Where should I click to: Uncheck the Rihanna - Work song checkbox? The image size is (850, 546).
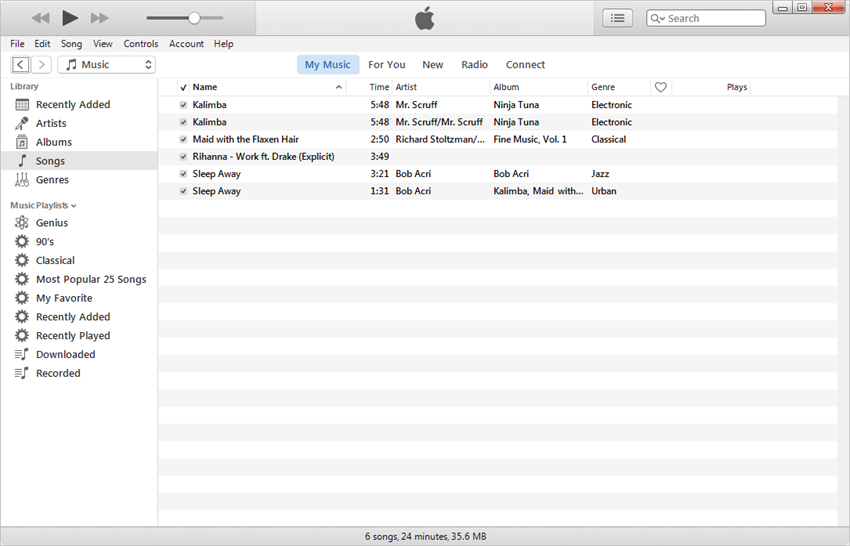[x=183, y=157]
